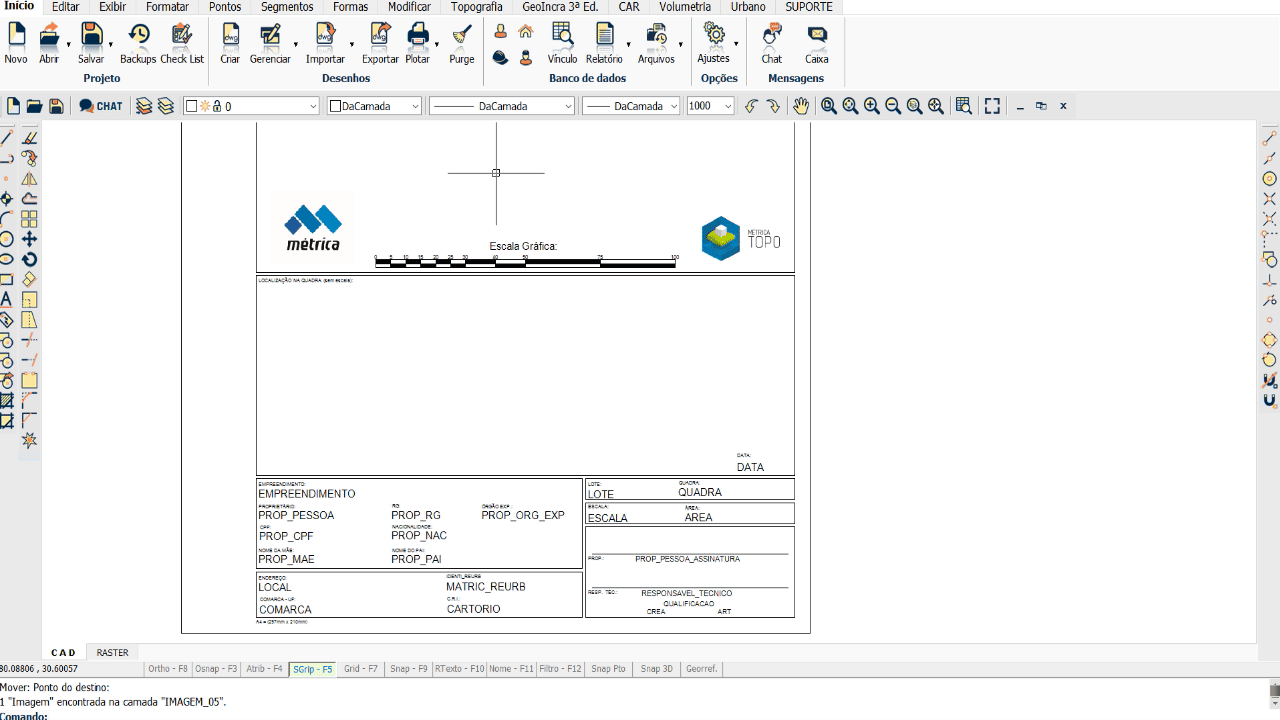This screenshot has height=720, width=1280.
Task: Click the command line scrollbar
Action: [x=1273, y=691]
